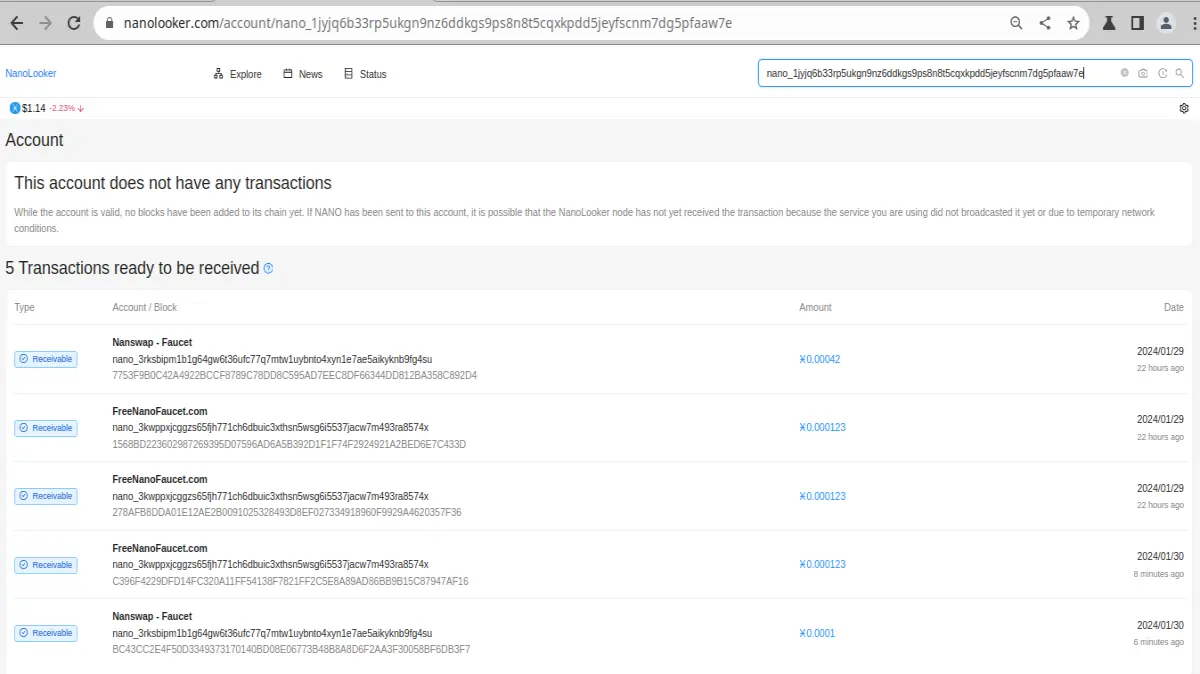Reload the page

click(x=74, y=23)
